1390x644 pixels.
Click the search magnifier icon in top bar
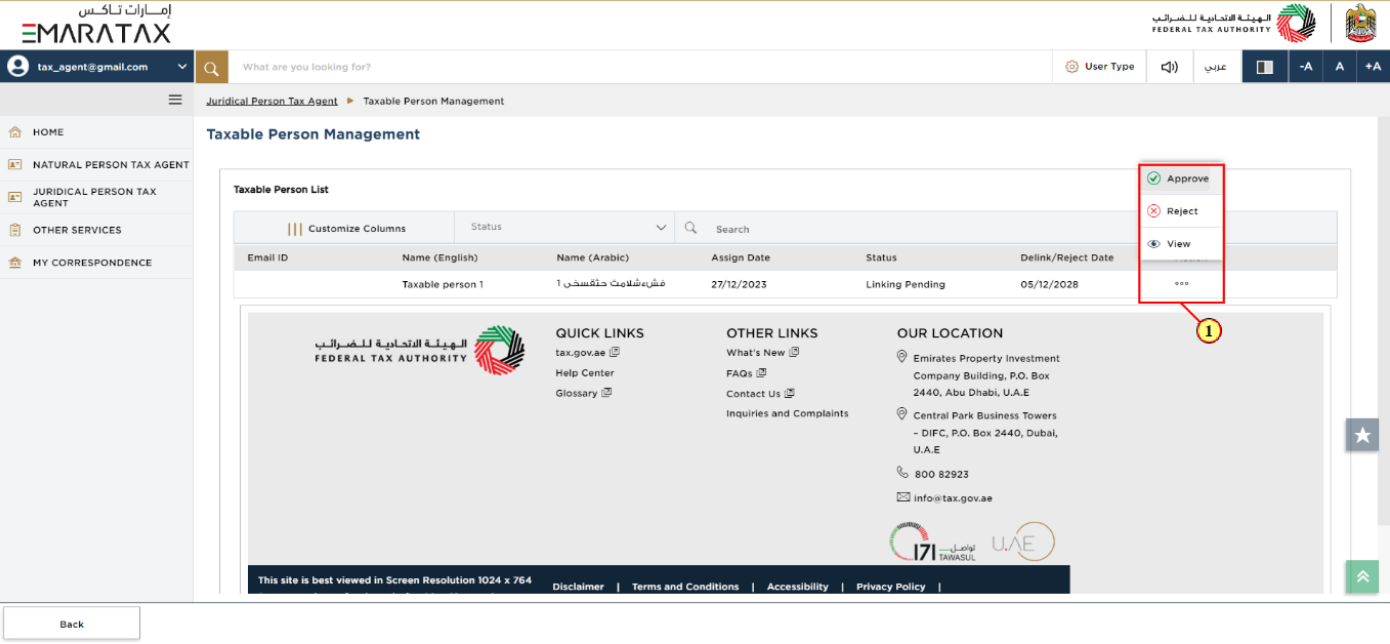212,67
